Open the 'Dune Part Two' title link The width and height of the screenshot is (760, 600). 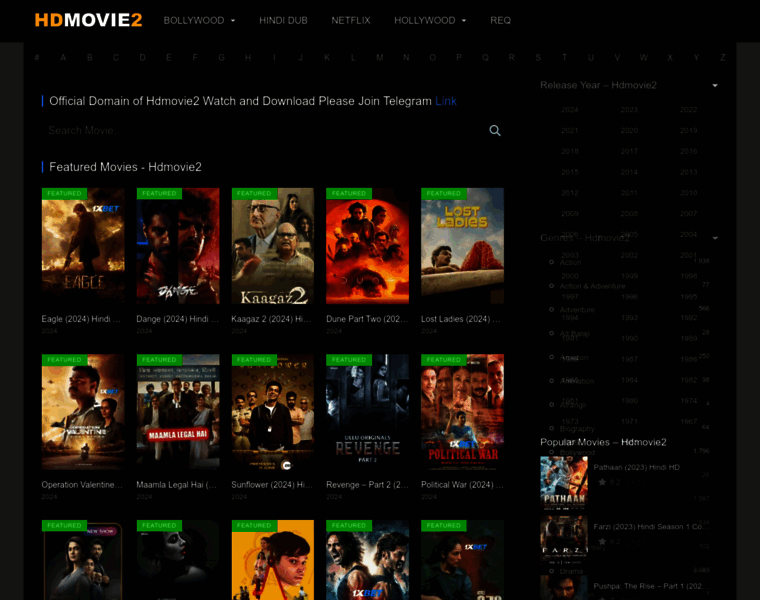click(367, 319)
